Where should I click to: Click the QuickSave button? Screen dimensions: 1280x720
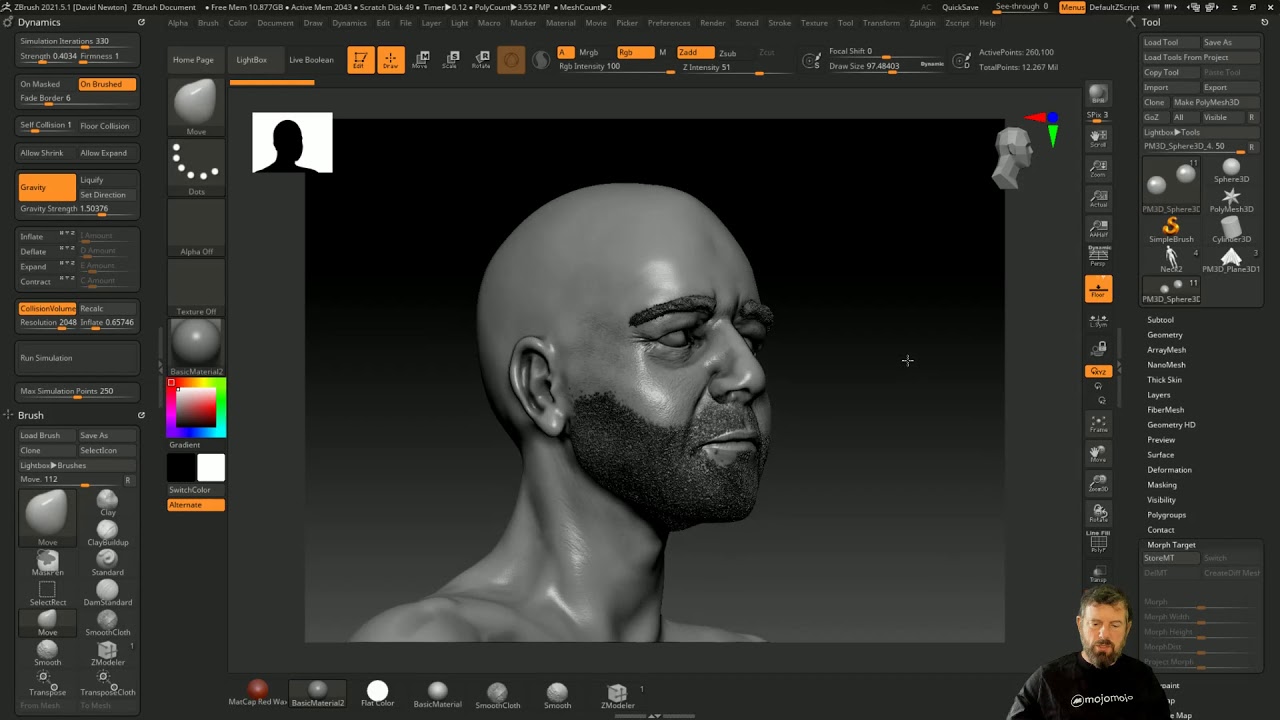pyautogui.click(x=960, y=7)
